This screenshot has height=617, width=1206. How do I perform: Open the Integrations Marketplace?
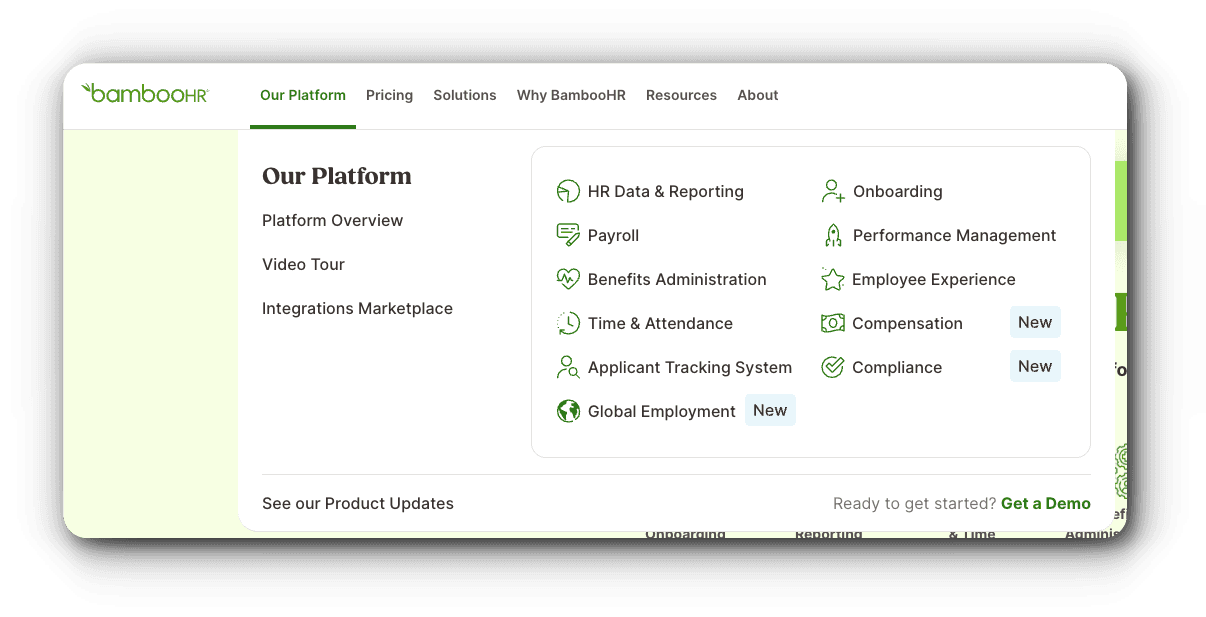[357, 308]
